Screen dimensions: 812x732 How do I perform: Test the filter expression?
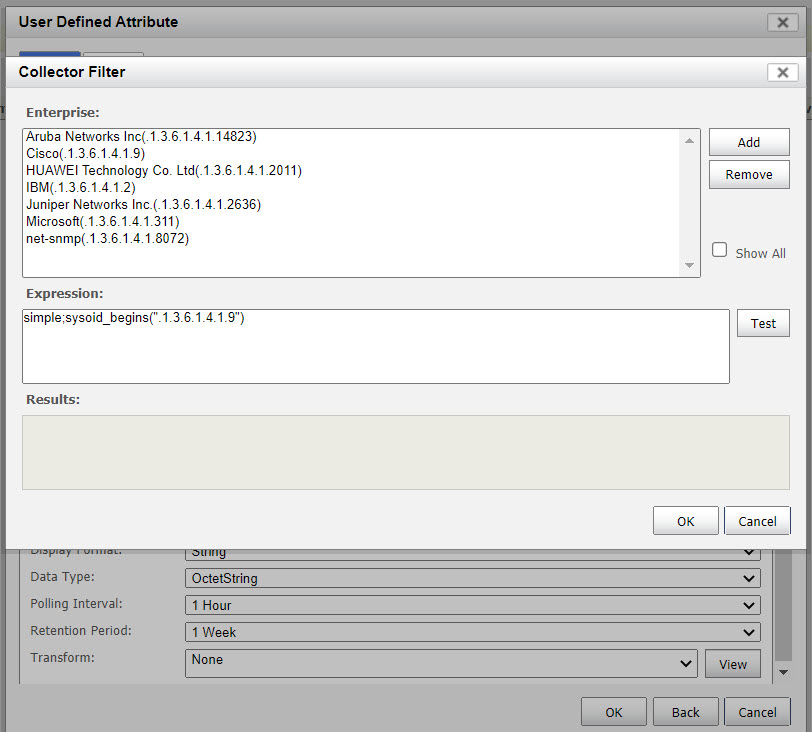[x=763, y=323]
